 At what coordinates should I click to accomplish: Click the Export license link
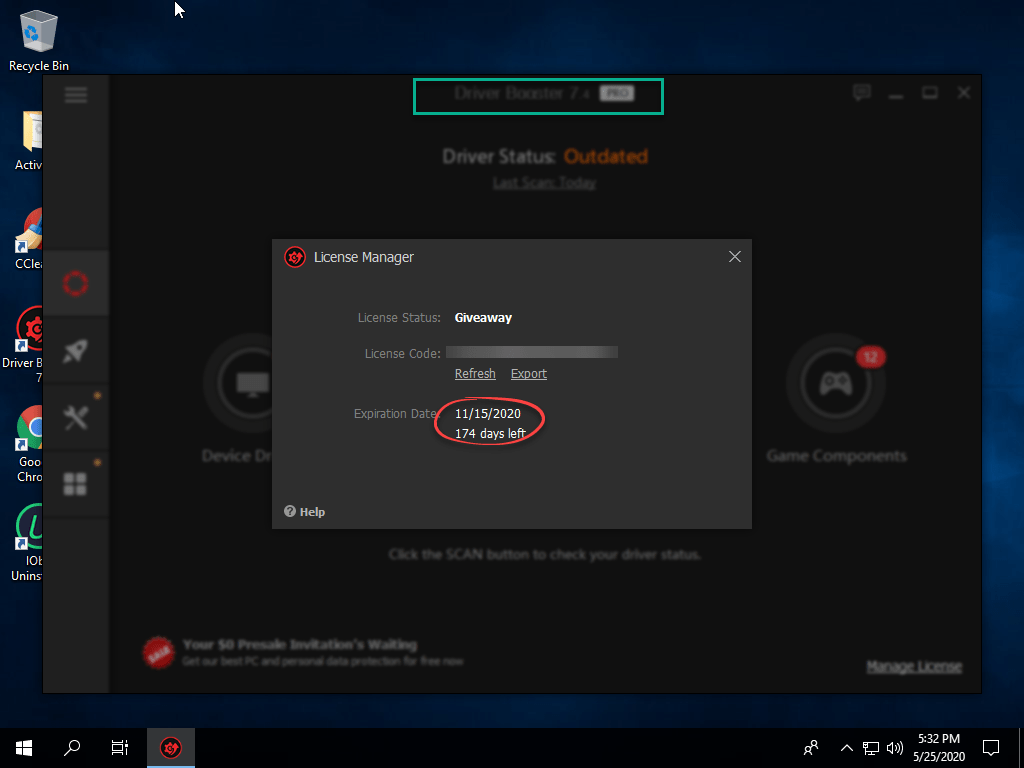[x=528, y=374]
